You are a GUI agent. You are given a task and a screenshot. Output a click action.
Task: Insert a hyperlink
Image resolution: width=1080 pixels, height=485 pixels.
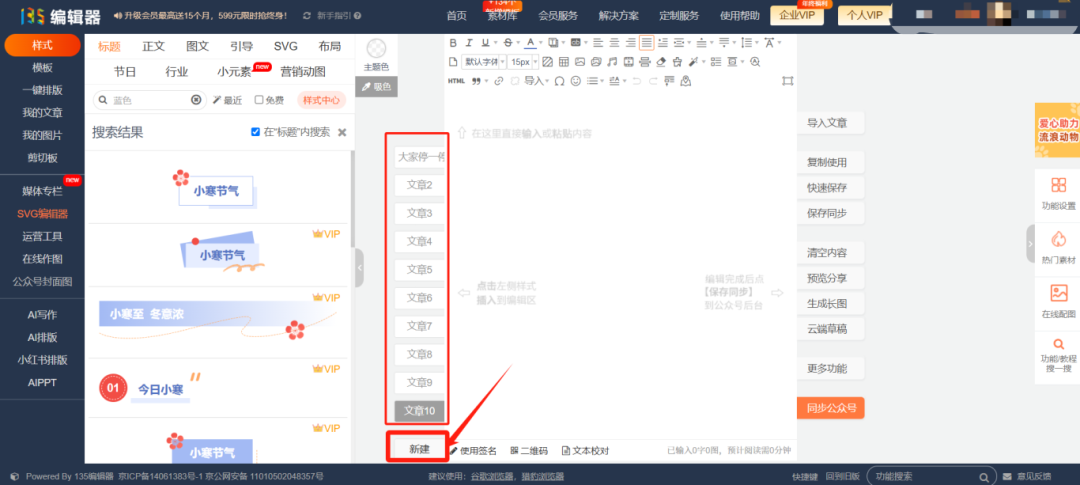click(499, 81)
